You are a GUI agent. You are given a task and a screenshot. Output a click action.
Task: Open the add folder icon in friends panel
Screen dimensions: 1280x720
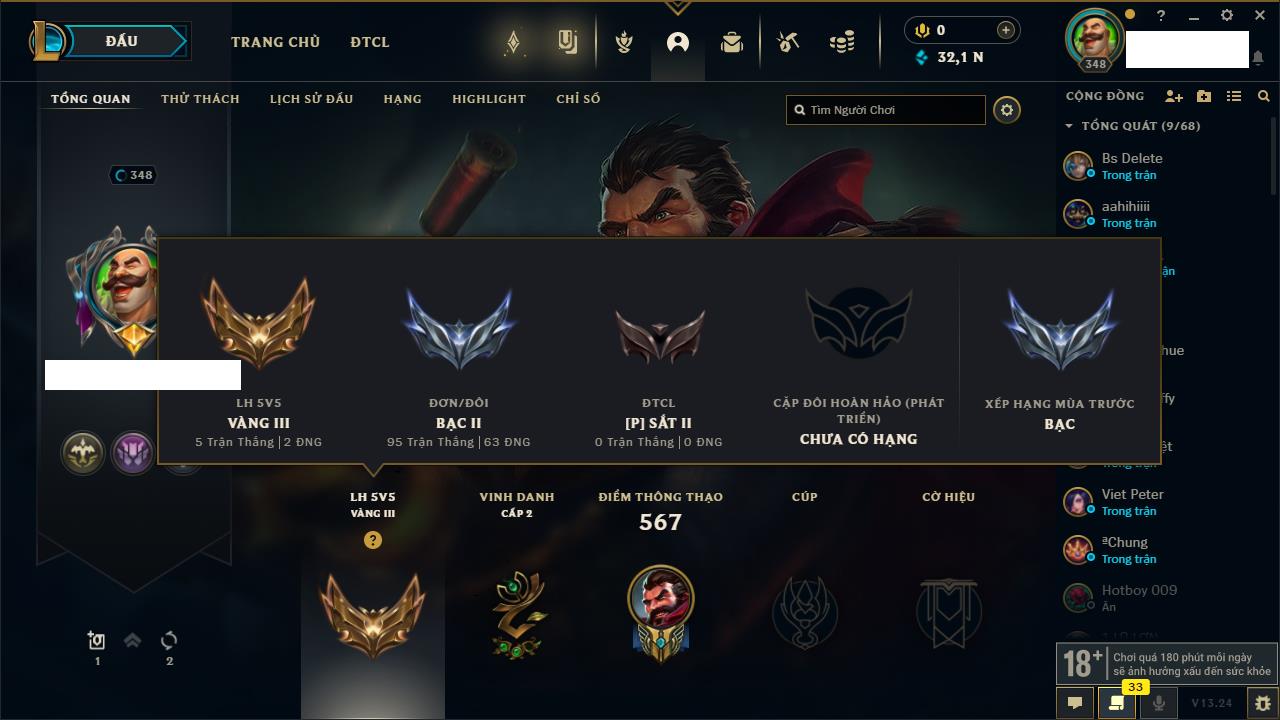(x=1204, y=96)
